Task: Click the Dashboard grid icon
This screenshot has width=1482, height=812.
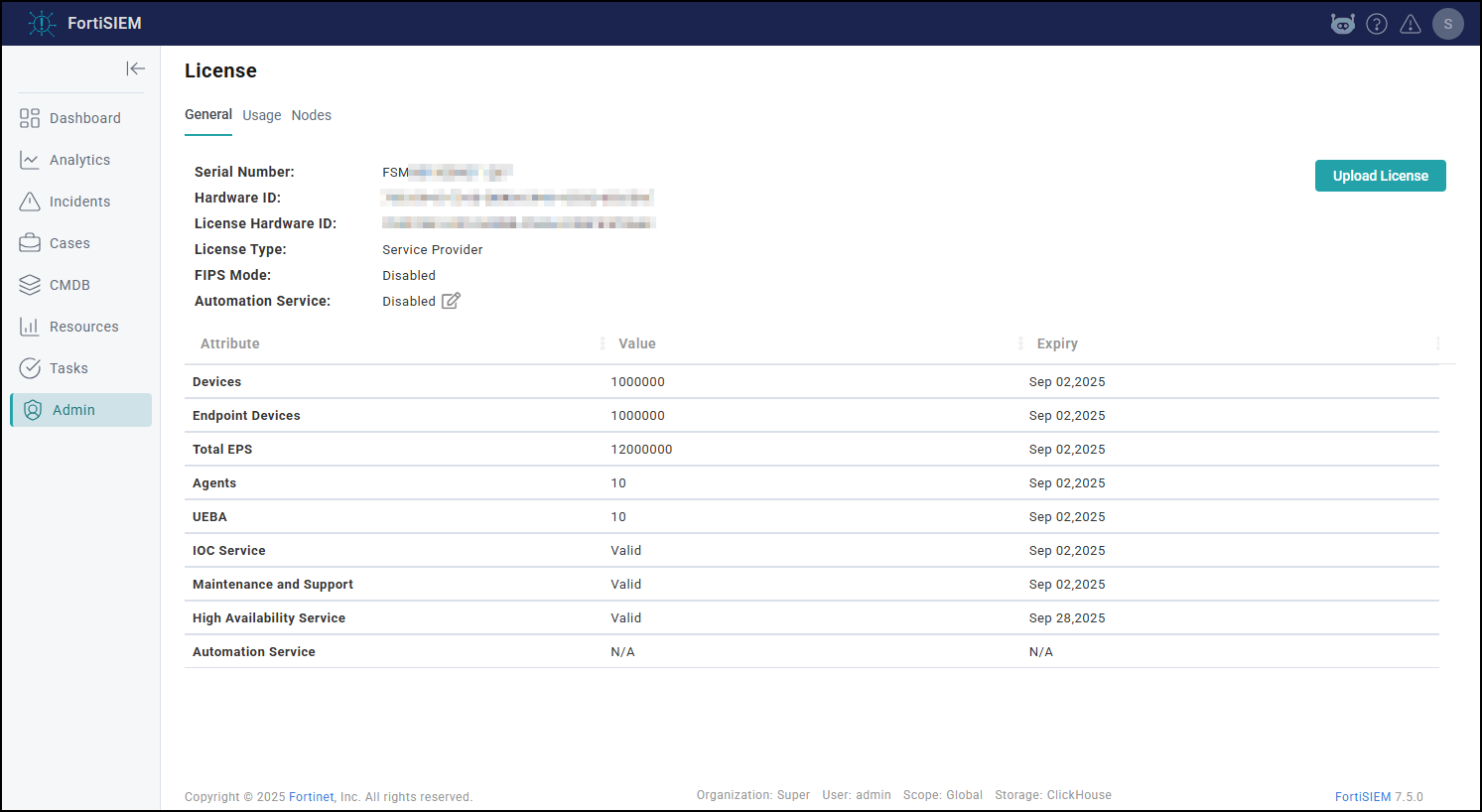Action: coord(30,118)
